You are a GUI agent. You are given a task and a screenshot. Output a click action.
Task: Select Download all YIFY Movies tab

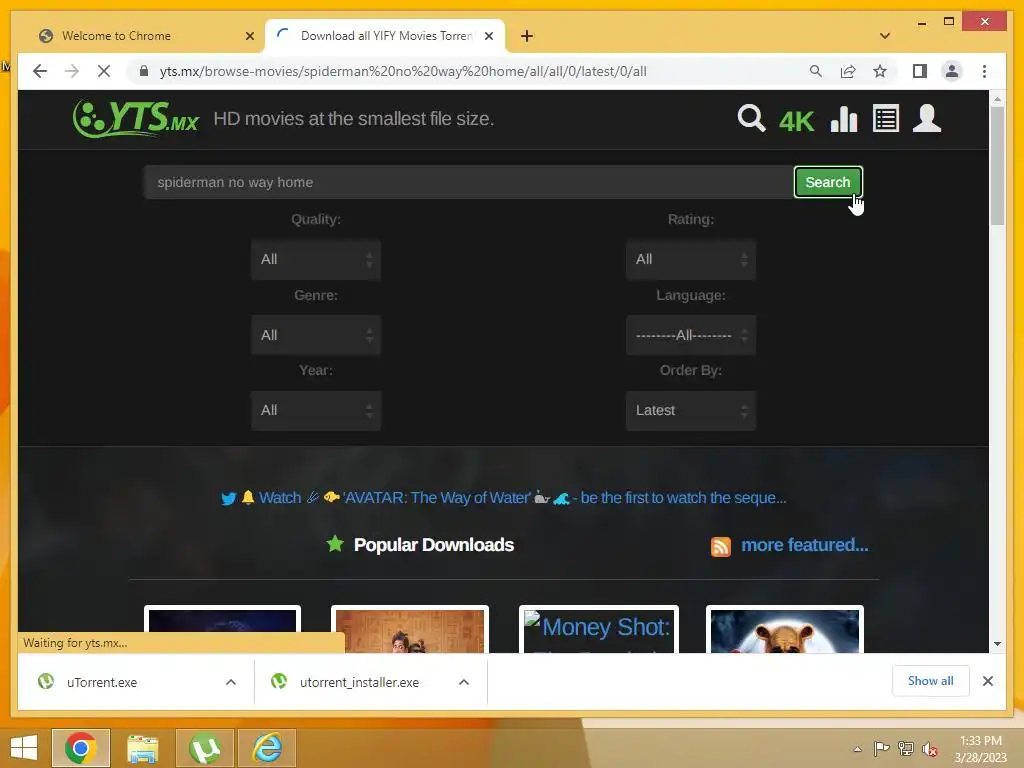(x=385, y=36)
